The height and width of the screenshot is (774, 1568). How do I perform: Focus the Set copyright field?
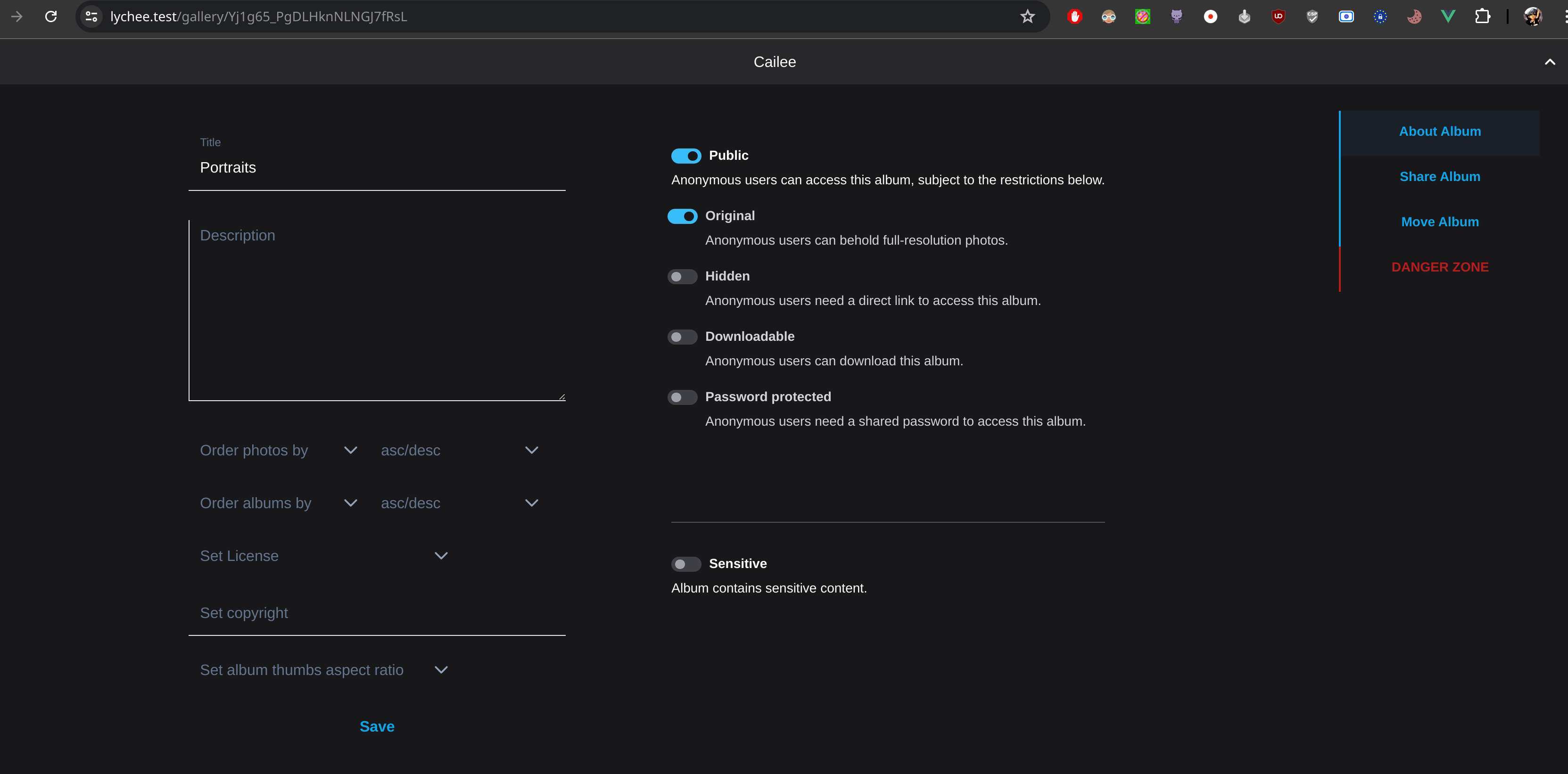[377, 613]
